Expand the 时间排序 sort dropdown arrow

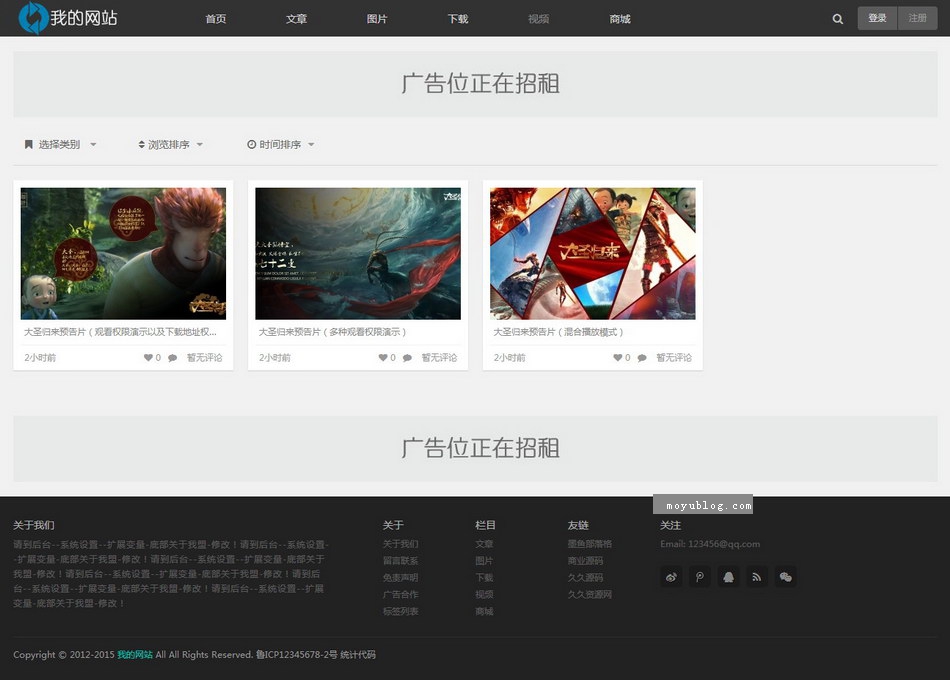click(x=311, y=144)
